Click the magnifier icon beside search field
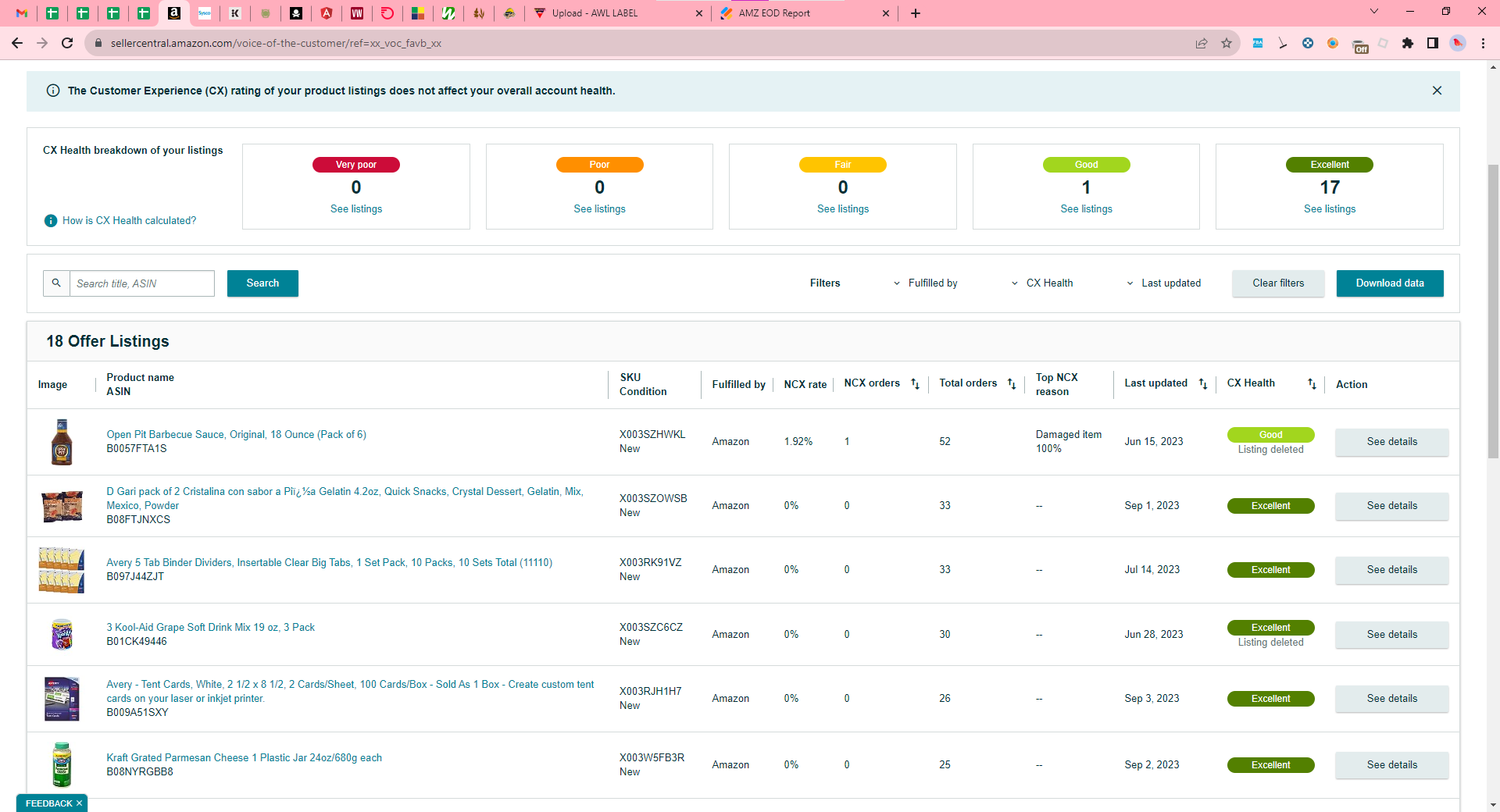The width and height of the screenshot is (1500, 812). click(x=56, y=283)
